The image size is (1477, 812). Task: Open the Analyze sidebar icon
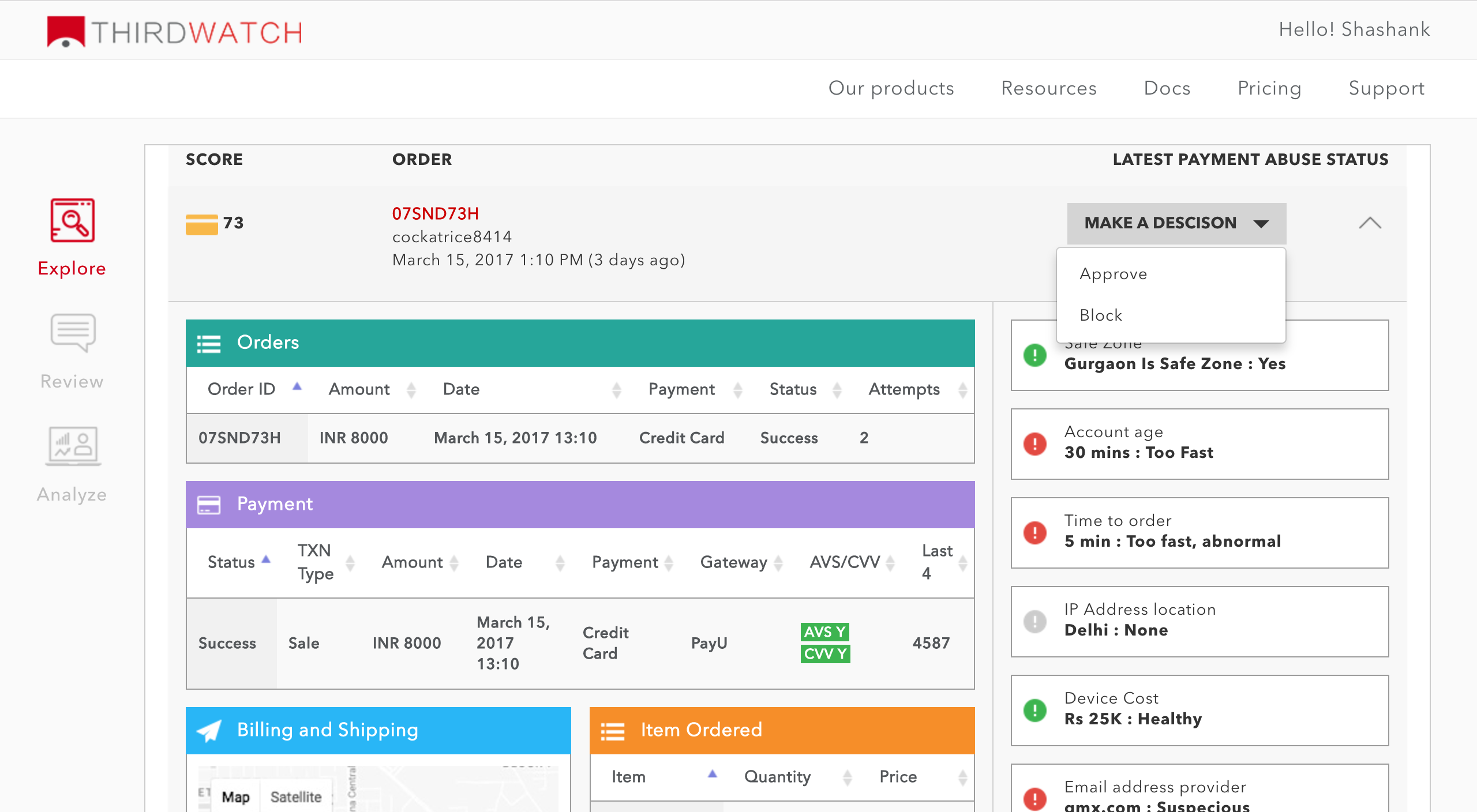point(72,445)
